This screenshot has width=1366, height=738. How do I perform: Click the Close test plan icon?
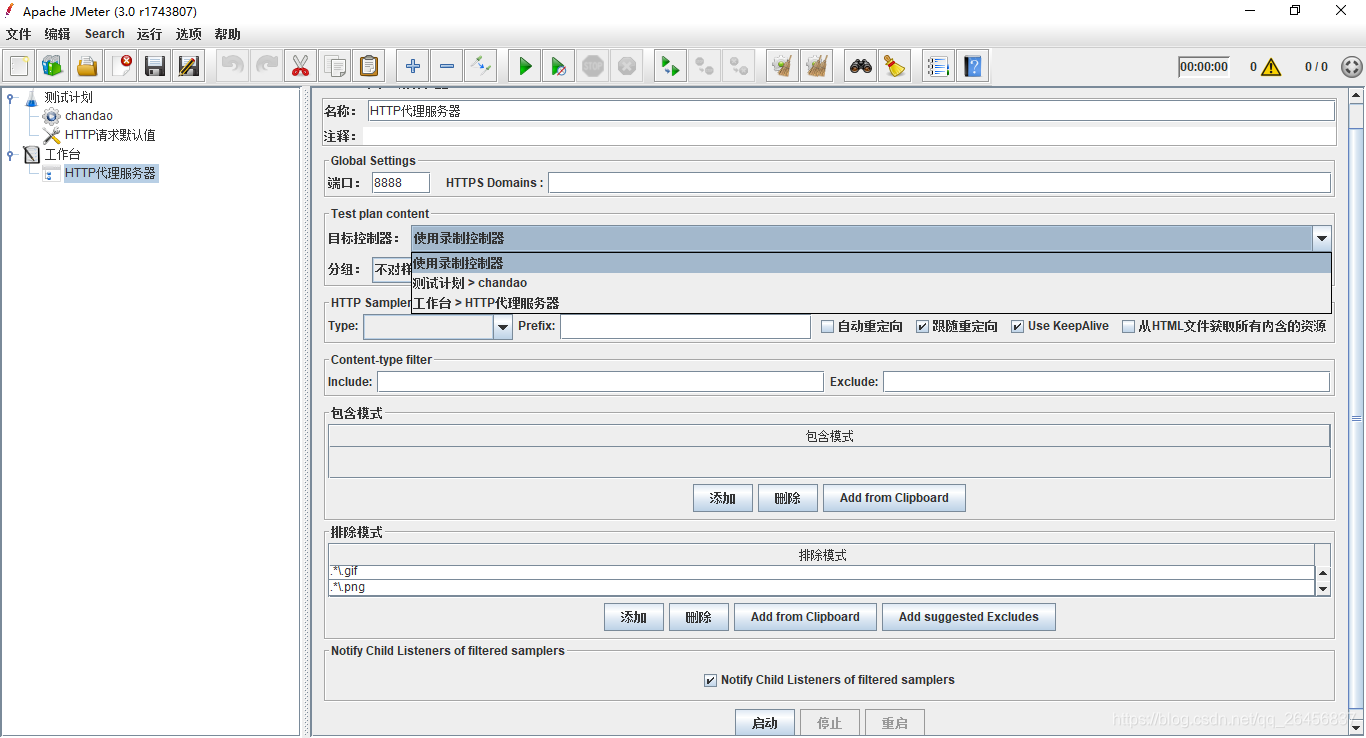click(x=121, y=67)
